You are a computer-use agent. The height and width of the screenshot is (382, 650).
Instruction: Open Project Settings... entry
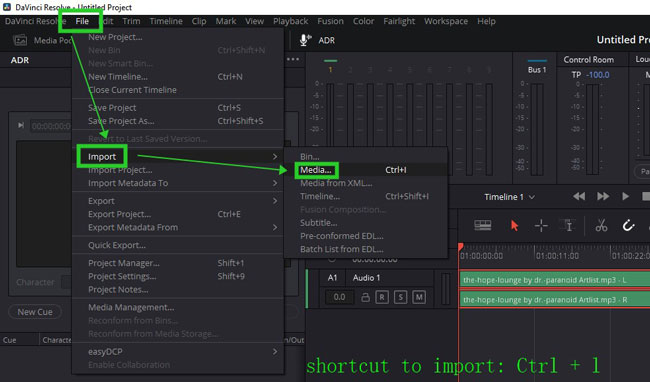pos(178,276)
